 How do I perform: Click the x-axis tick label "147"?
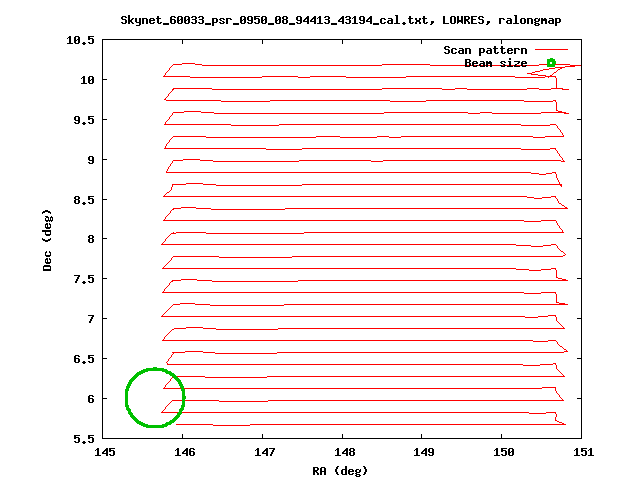264,452
